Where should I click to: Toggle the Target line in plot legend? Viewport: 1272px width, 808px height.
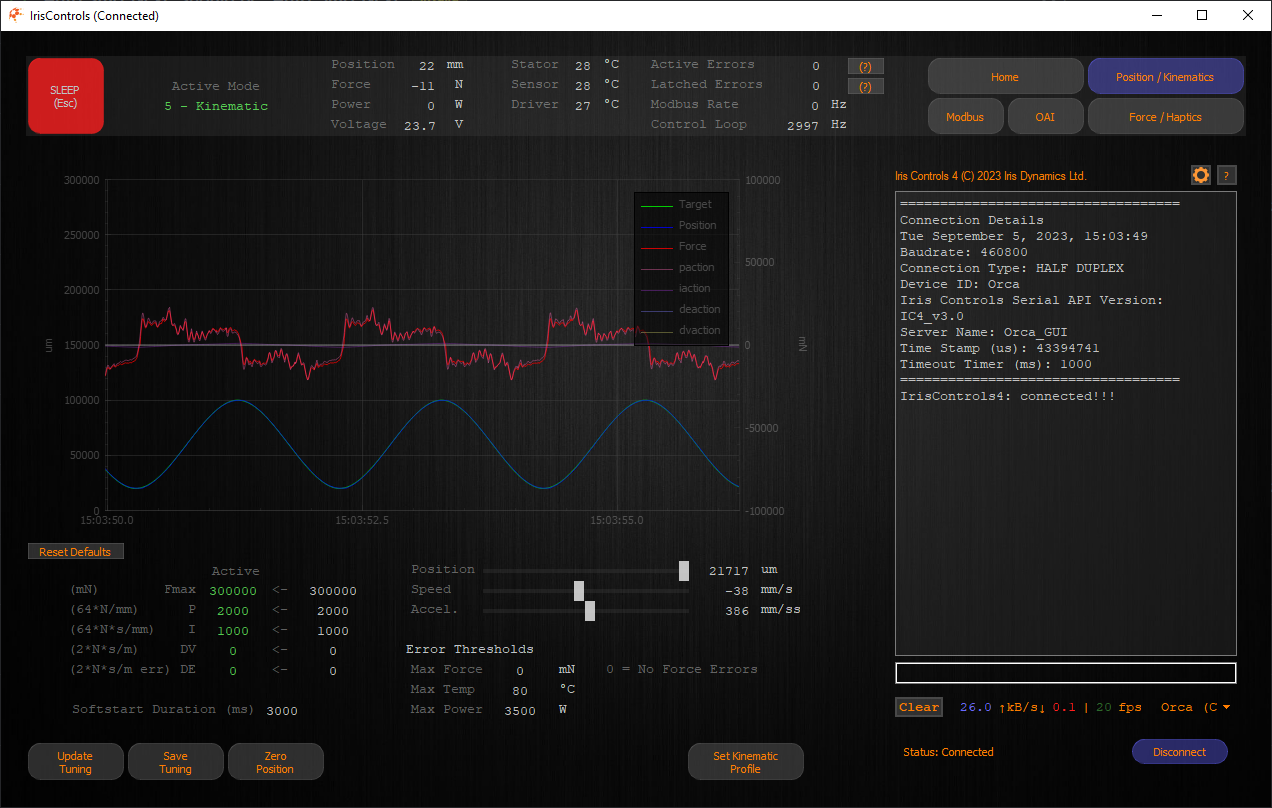[x=681, y=204]
